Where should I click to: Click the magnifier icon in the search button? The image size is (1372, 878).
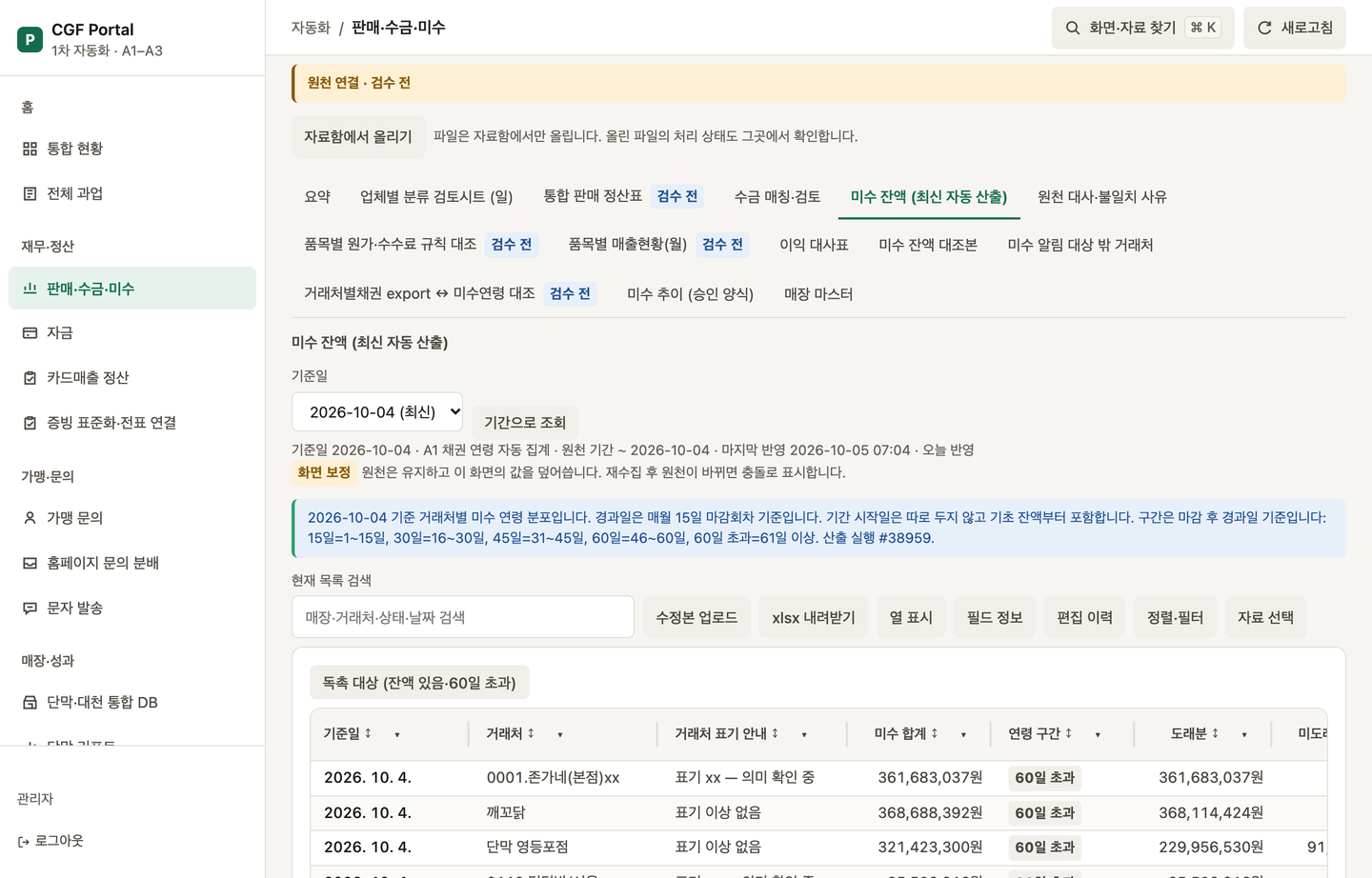point(1073,28)
